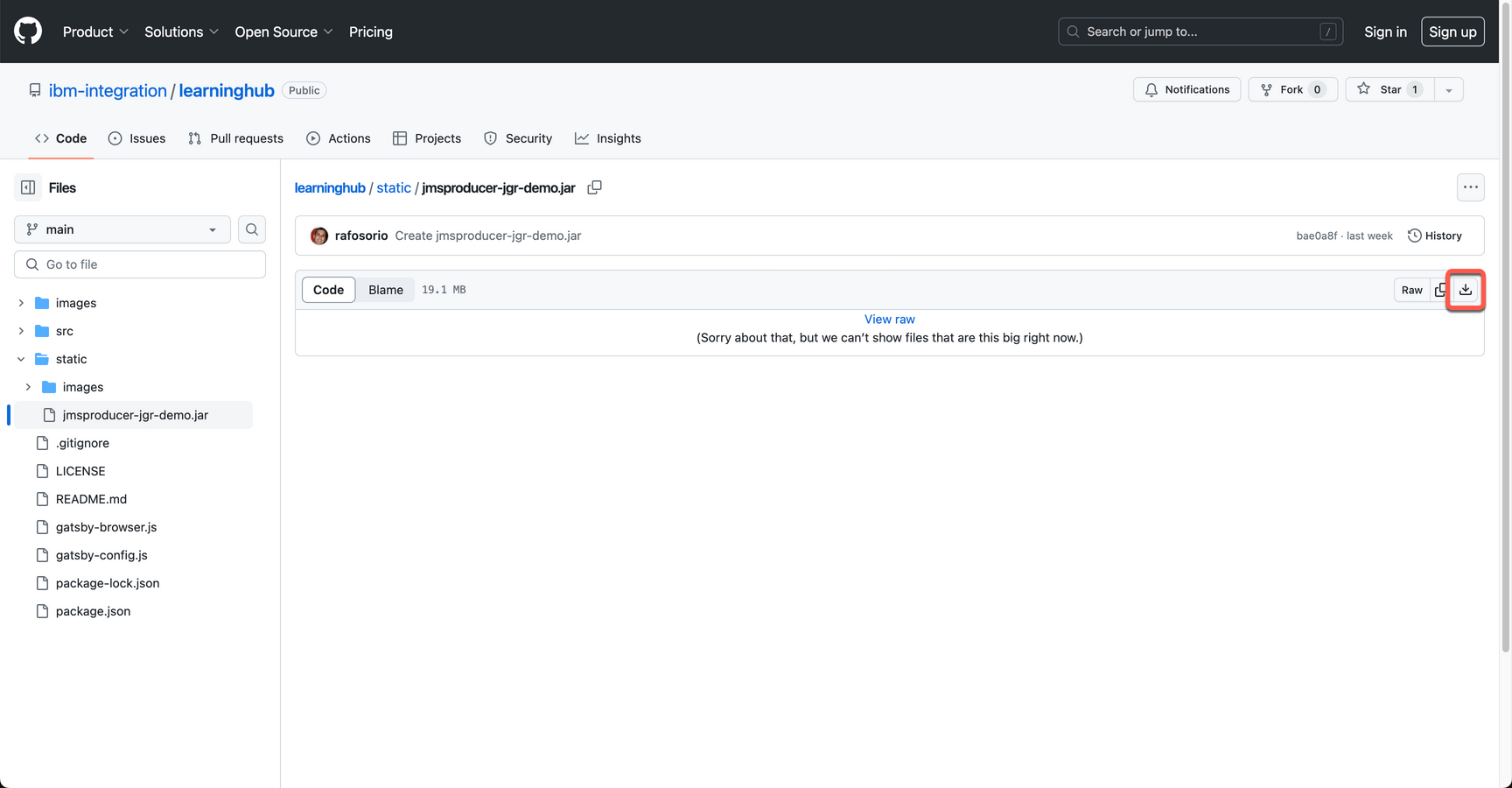Open the main branch selector
1512x788 pixels.
(x=122, y=229)
